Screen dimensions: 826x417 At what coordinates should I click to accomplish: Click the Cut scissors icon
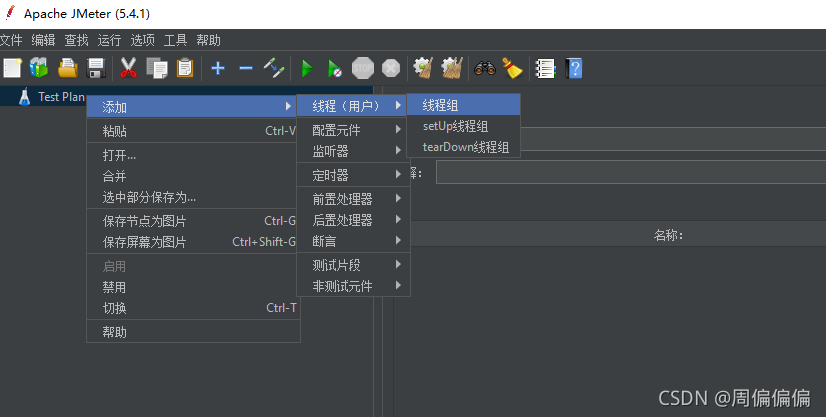pyautogui.click(x=128, y=68)
